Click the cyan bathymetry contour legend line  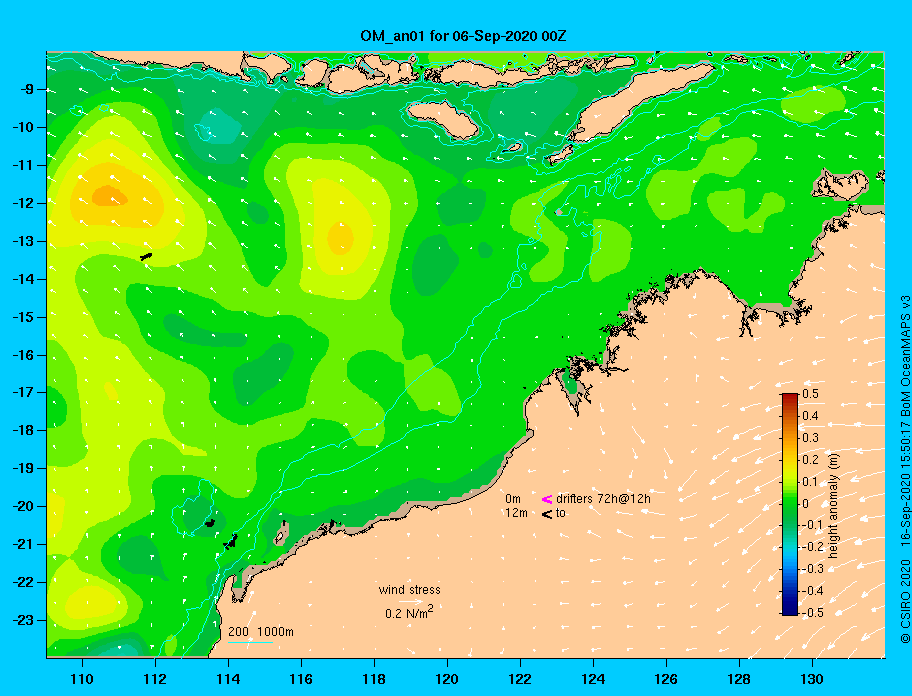coord(250,642)
